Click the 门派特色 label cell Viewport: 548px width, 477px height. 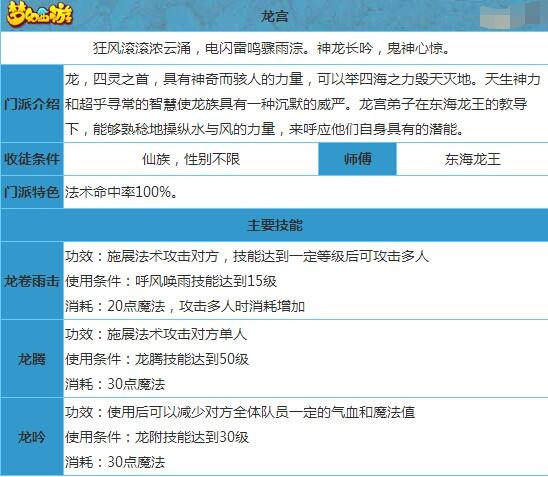click(x=32, y=192)
